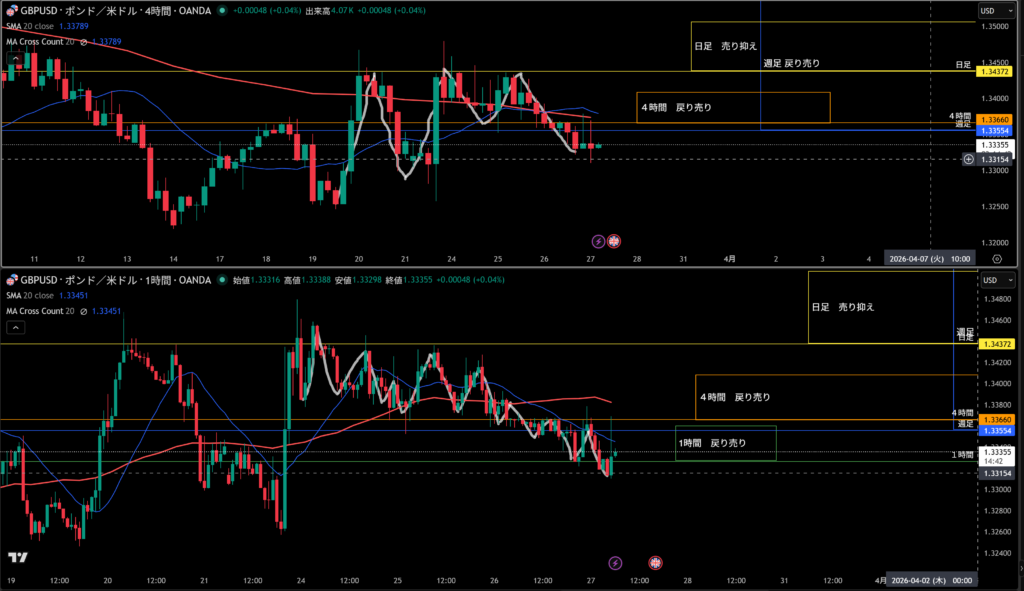1024x591 pixels.
Task: Click the lightning event icon on upper chart
Action: pyautogui.click(x=598, y=241)
